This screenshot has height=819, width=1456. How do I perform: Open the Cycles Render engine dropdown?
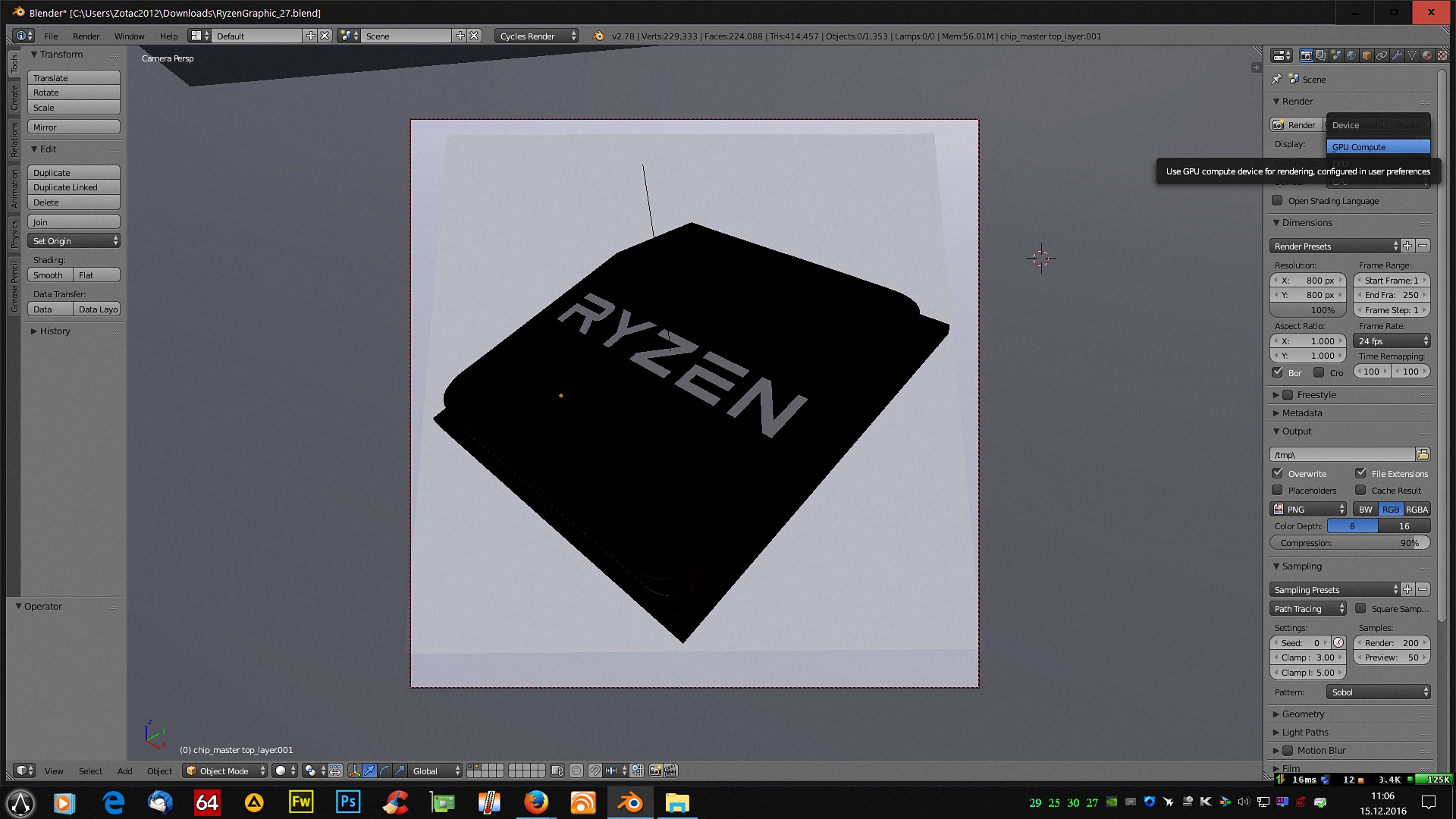[536, 36]
